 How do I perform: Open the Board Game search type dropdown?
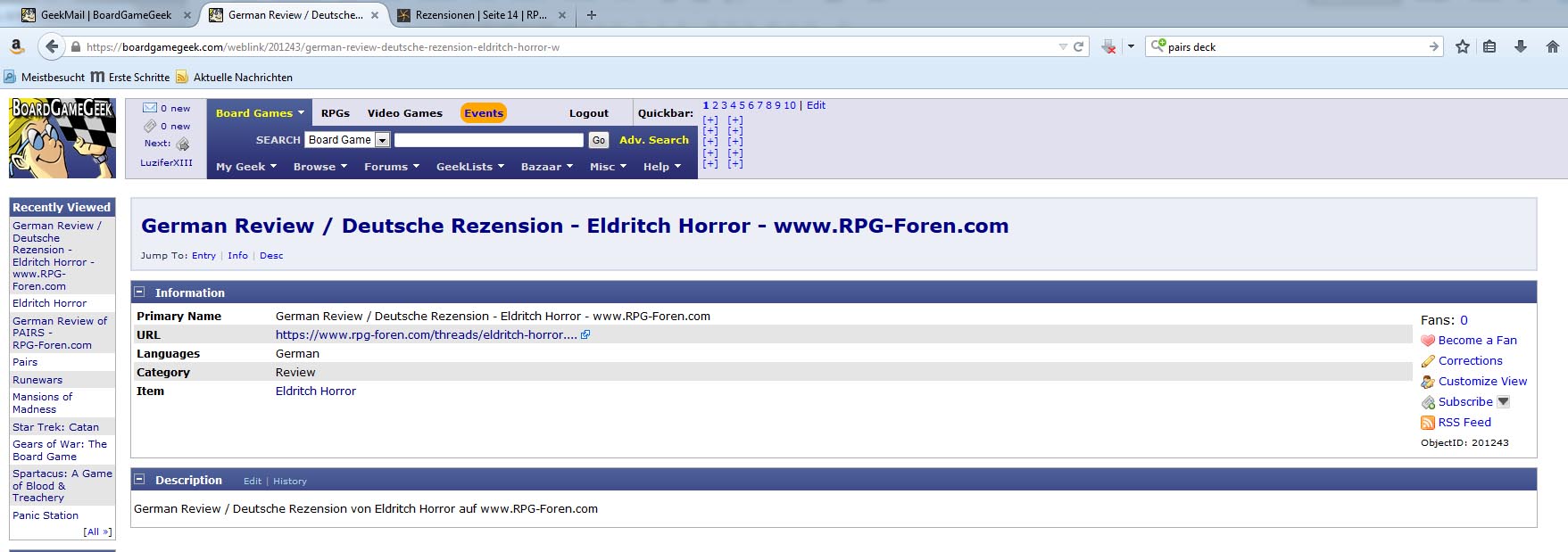coord(382,140)
